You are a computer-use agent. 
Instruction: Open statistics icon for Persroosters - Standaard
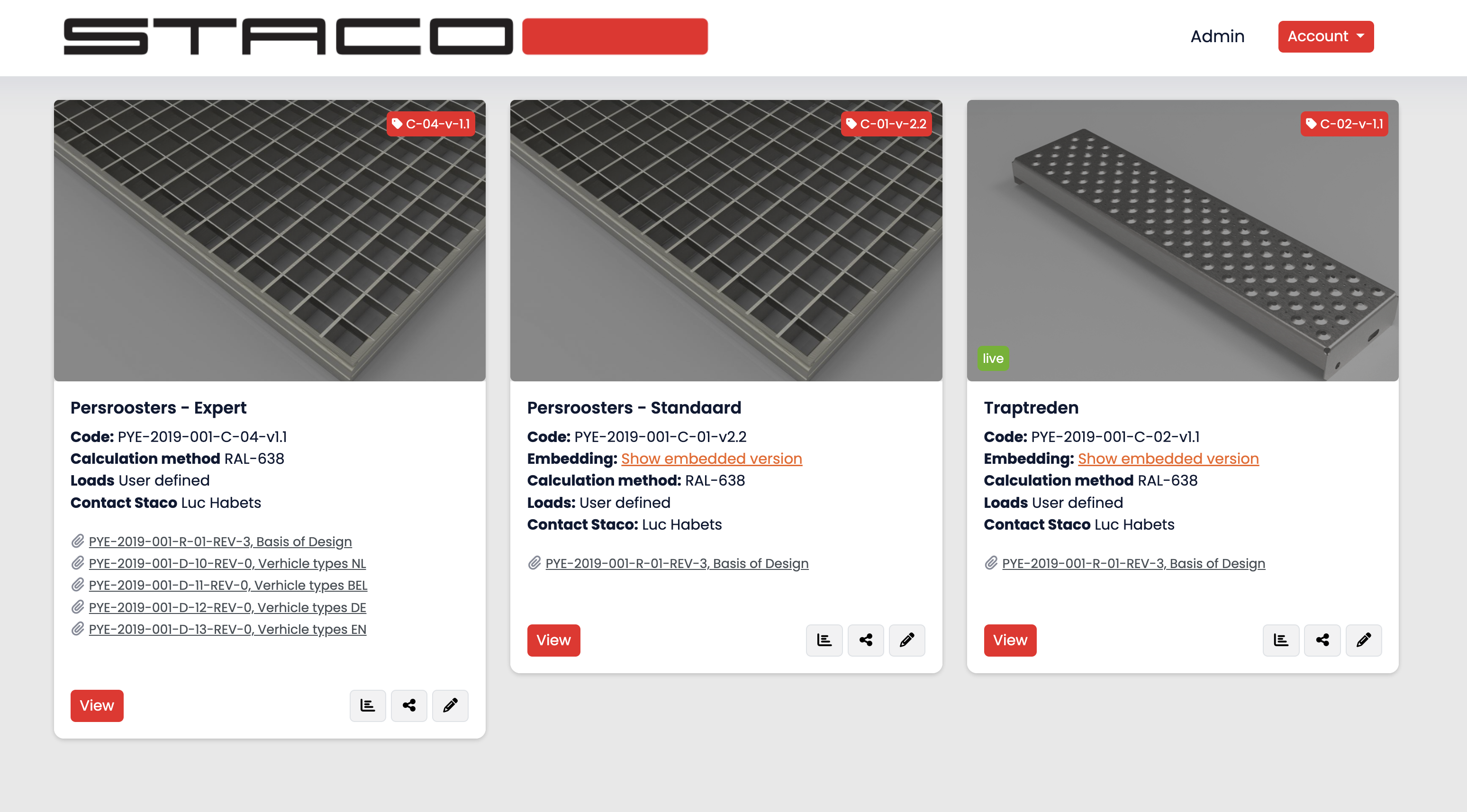click(824, 640)
